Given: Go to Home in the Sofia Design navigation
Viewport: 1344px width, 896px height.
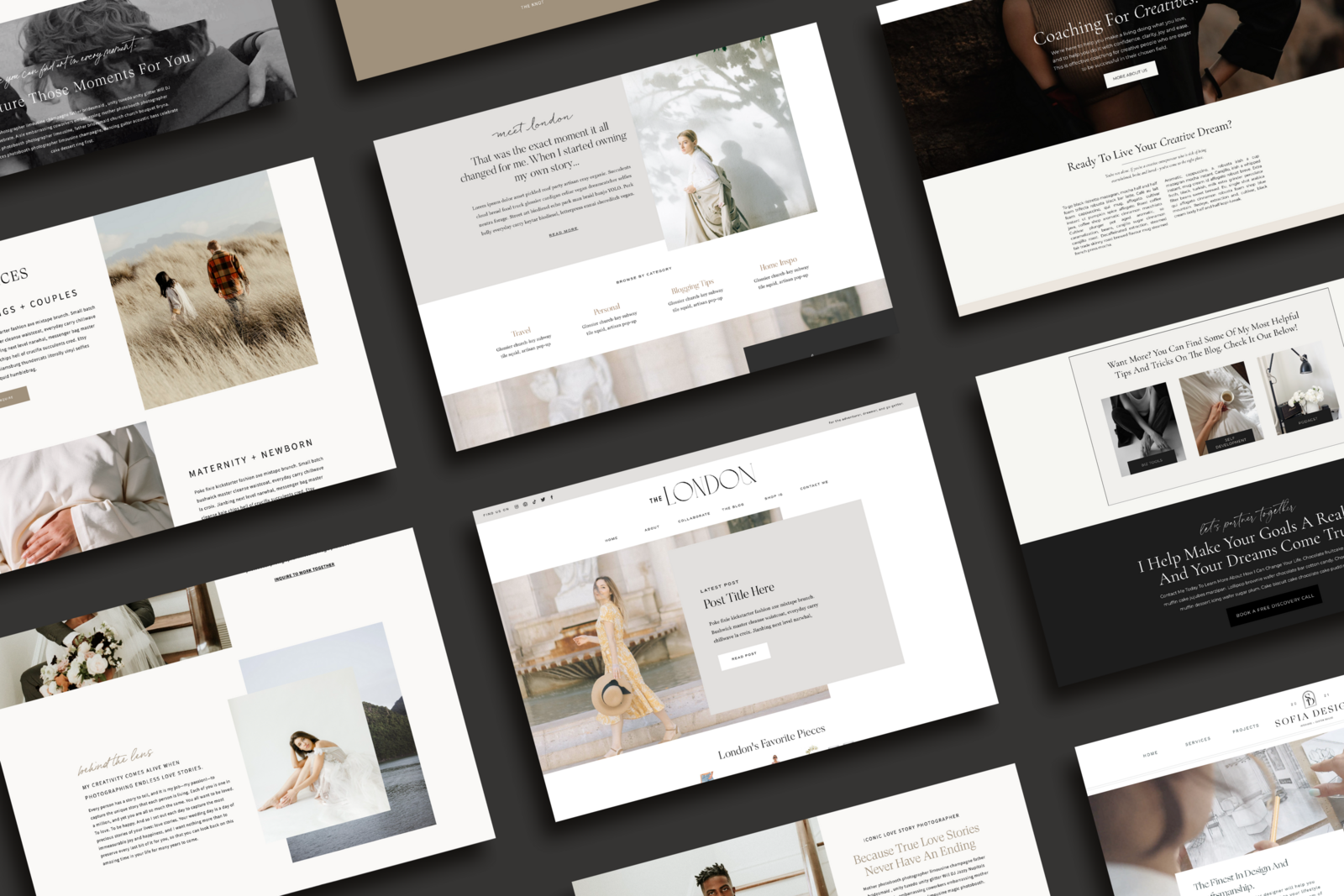Looking at the screenshot, I should 1150,754.
